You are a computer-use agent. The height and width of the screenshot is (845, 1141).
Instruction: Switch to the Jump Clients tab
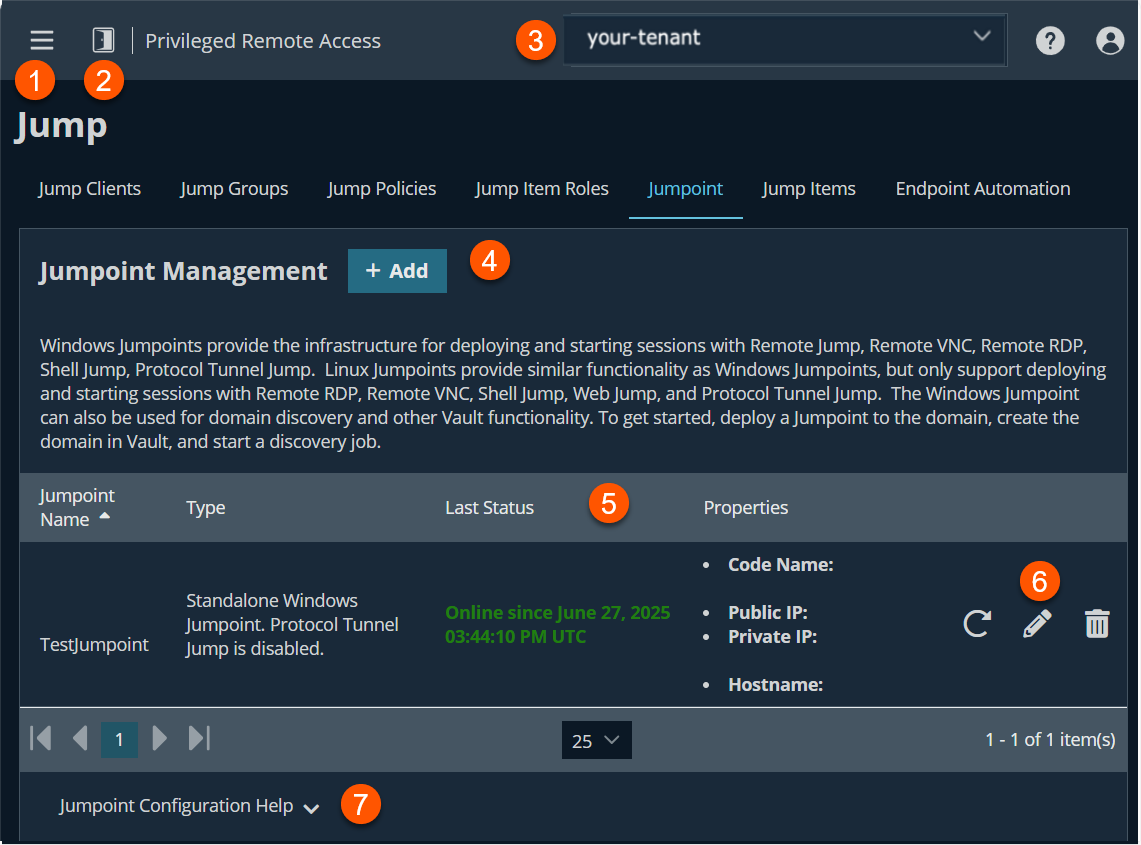(x=90, y=189)
